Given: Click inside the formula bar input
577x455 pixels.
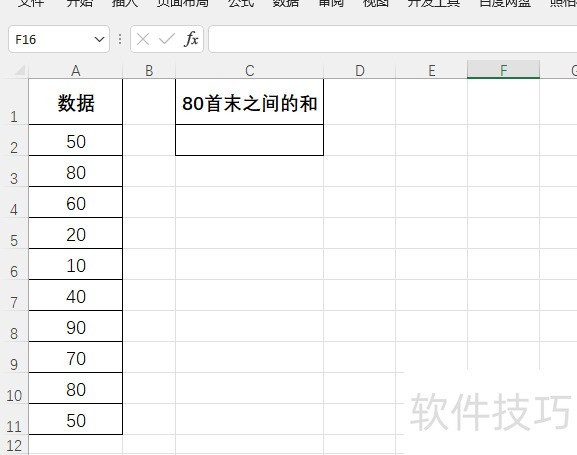Looking at the screenshot, I should tap(392, 39).
